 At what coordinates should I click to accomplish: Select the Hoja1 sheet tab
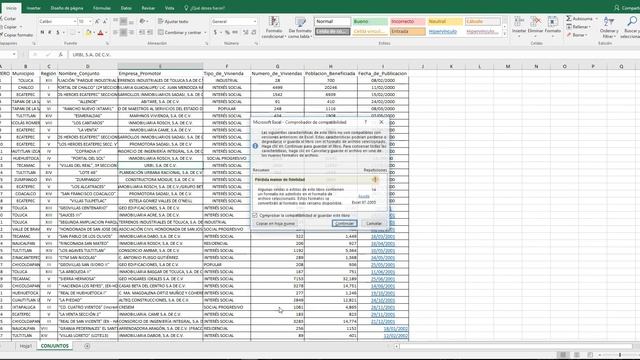[26, 346]
